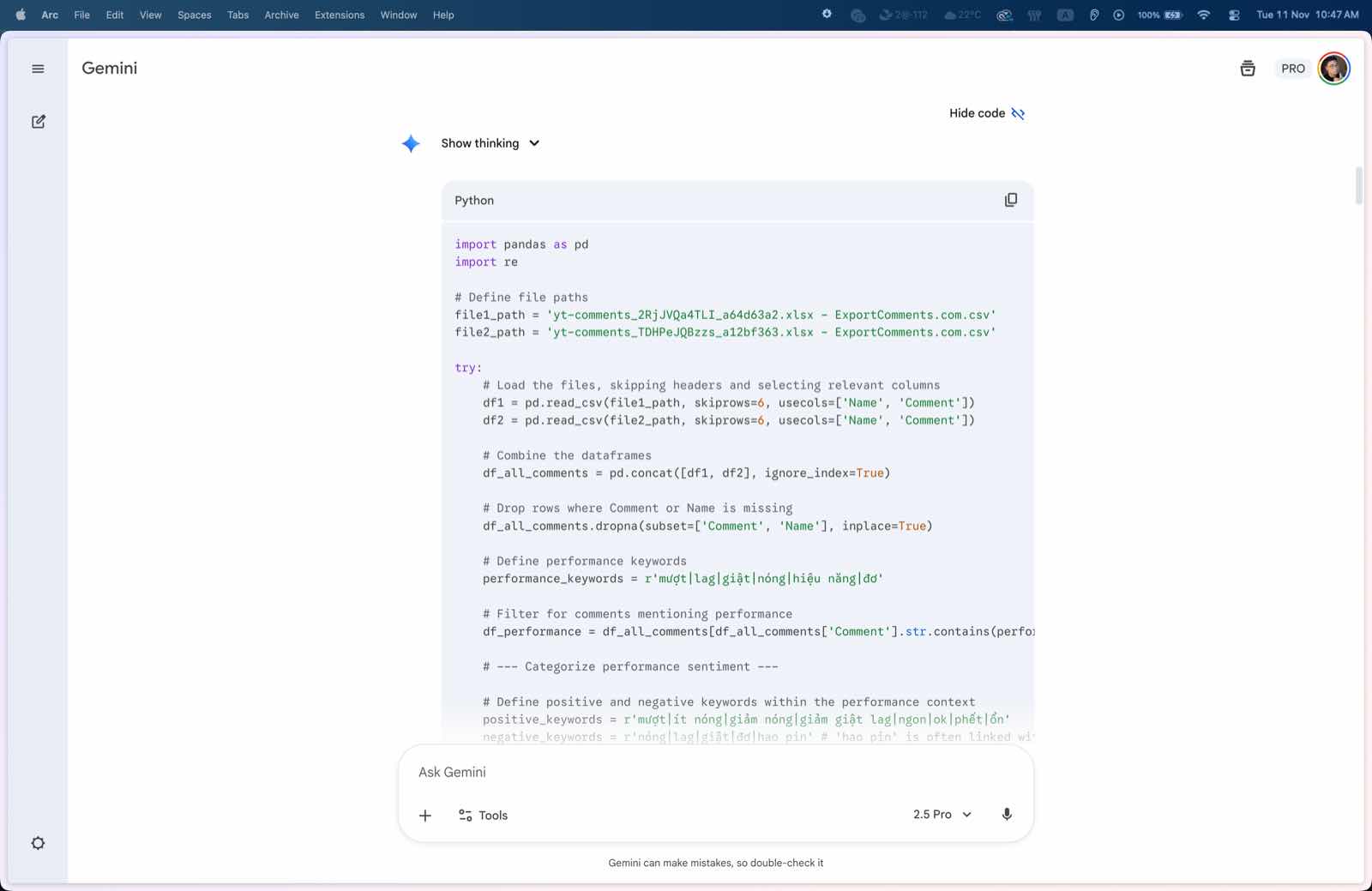Open the Extensions menu
The width and height of the screenshot is (1372, 891).
(339, 15)
